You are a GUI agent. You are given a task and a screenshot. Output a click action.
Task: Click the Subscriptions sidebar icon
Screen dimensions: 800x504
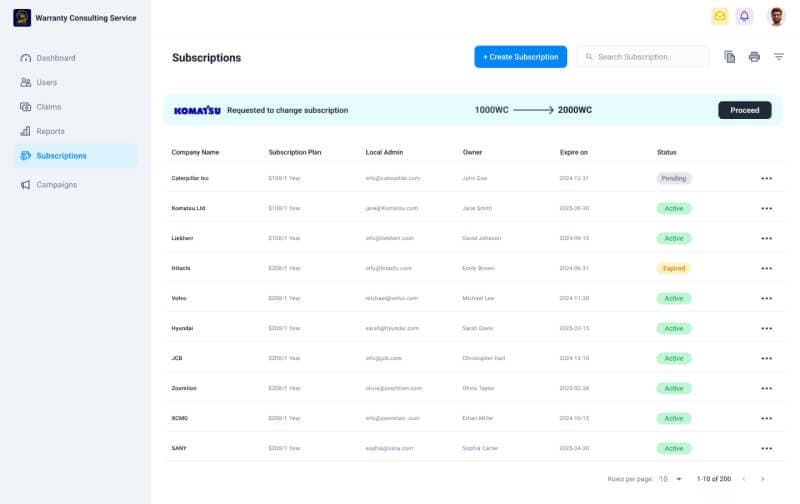26,156
